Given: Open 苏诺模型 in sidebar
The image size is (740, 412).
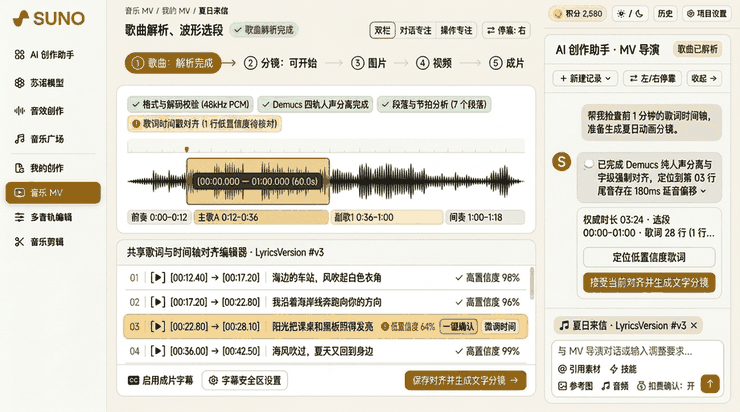Looking at the screenshot, I should click(40, 83).
